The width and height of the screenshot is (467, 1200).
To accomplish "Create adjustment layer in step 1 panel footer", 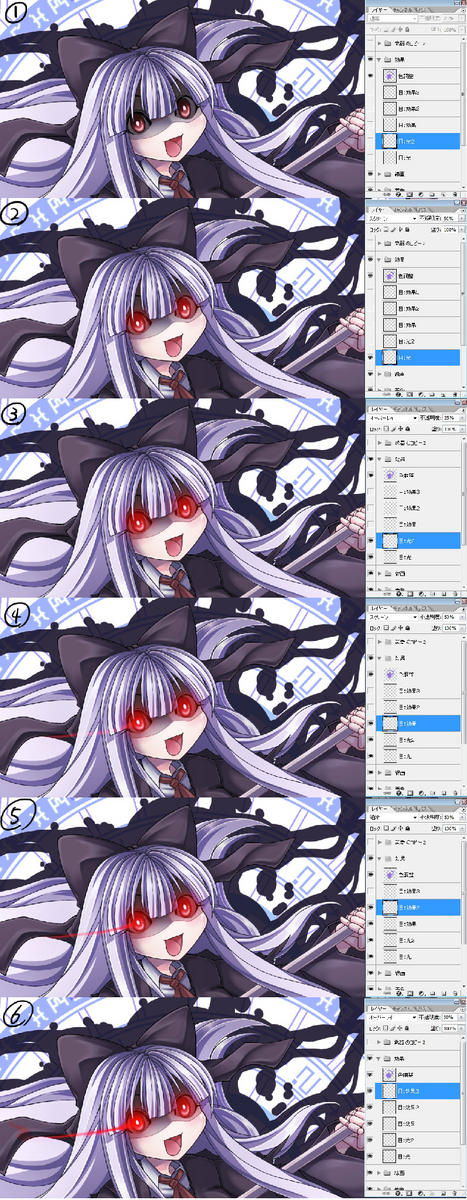I will click(421, 194).
